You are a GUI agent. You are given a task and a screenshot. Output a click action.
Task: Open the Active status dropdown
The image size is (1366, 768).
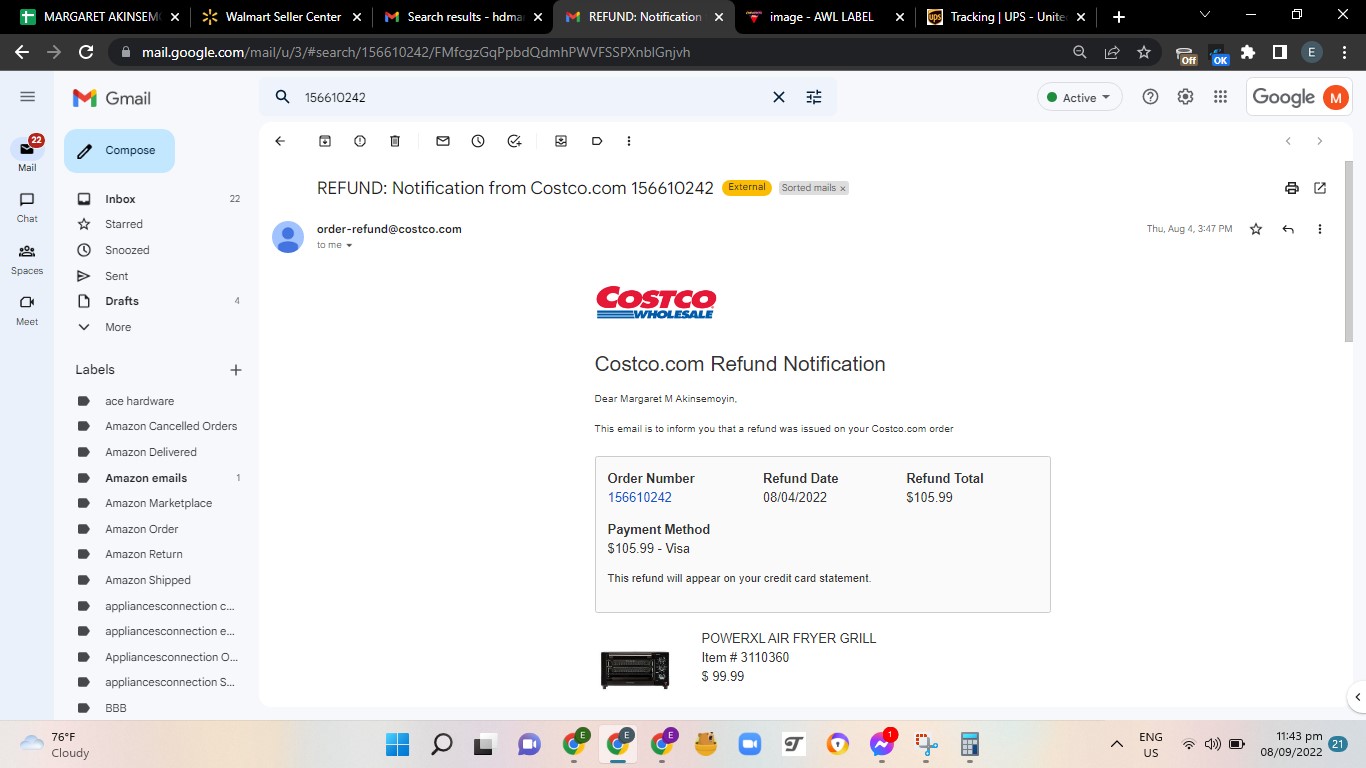1080,97
